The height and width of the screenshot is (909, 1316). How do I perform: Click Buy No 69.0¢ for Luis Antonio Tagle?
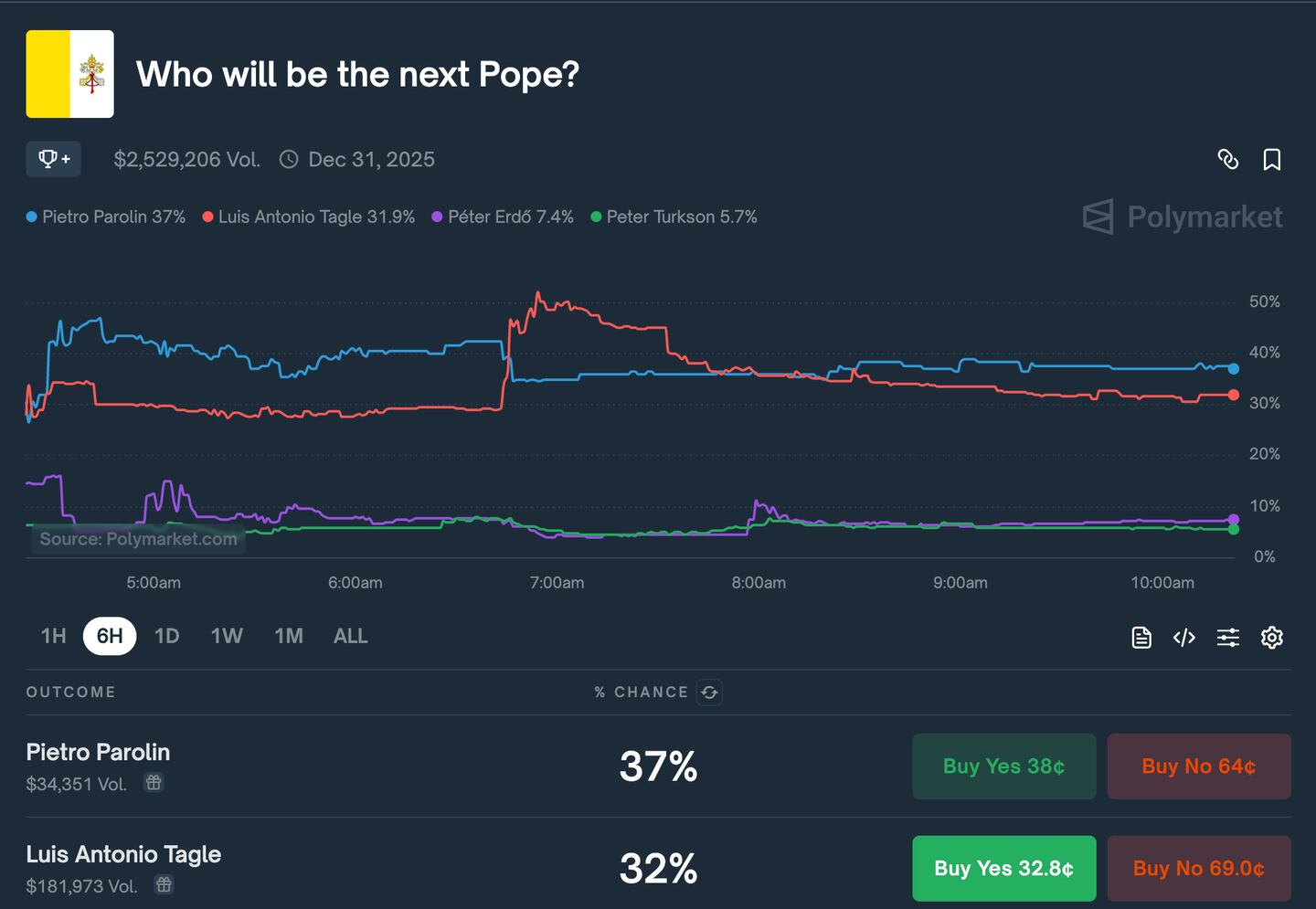[1199, 868]
